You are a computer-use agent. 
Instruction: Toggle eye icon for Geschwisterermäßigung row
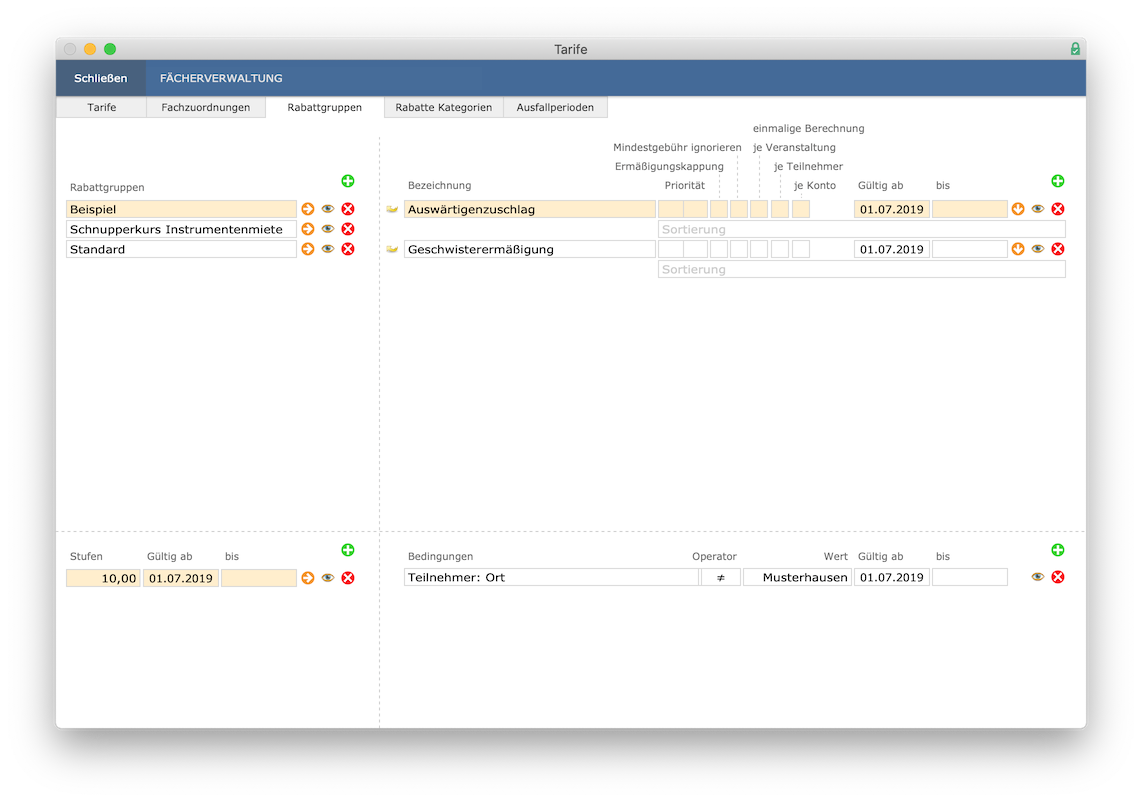point(1038,249)
